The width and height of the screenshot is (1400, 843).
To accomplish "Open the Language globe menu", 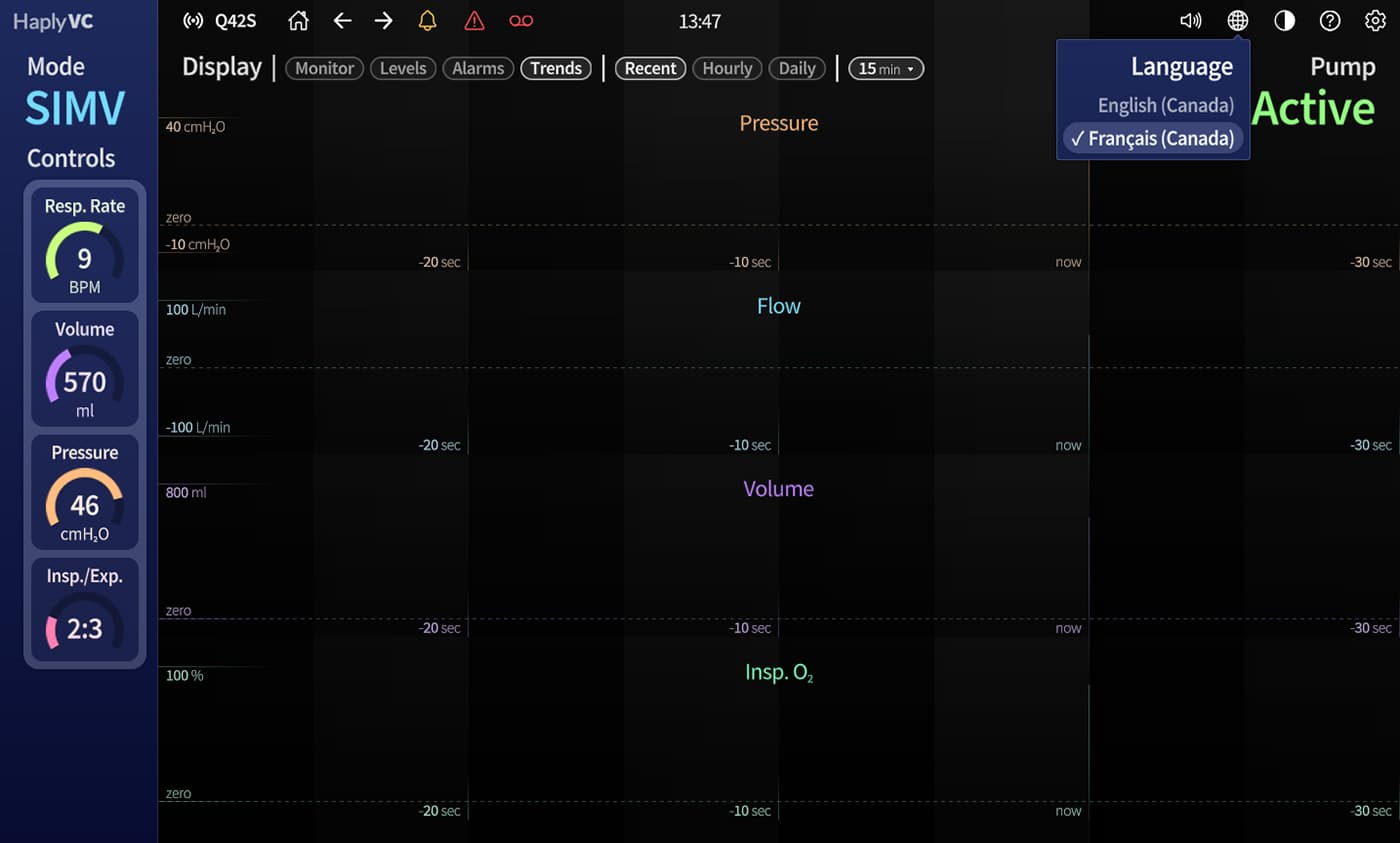I will pyautogui.click(x=1237, y=19).
